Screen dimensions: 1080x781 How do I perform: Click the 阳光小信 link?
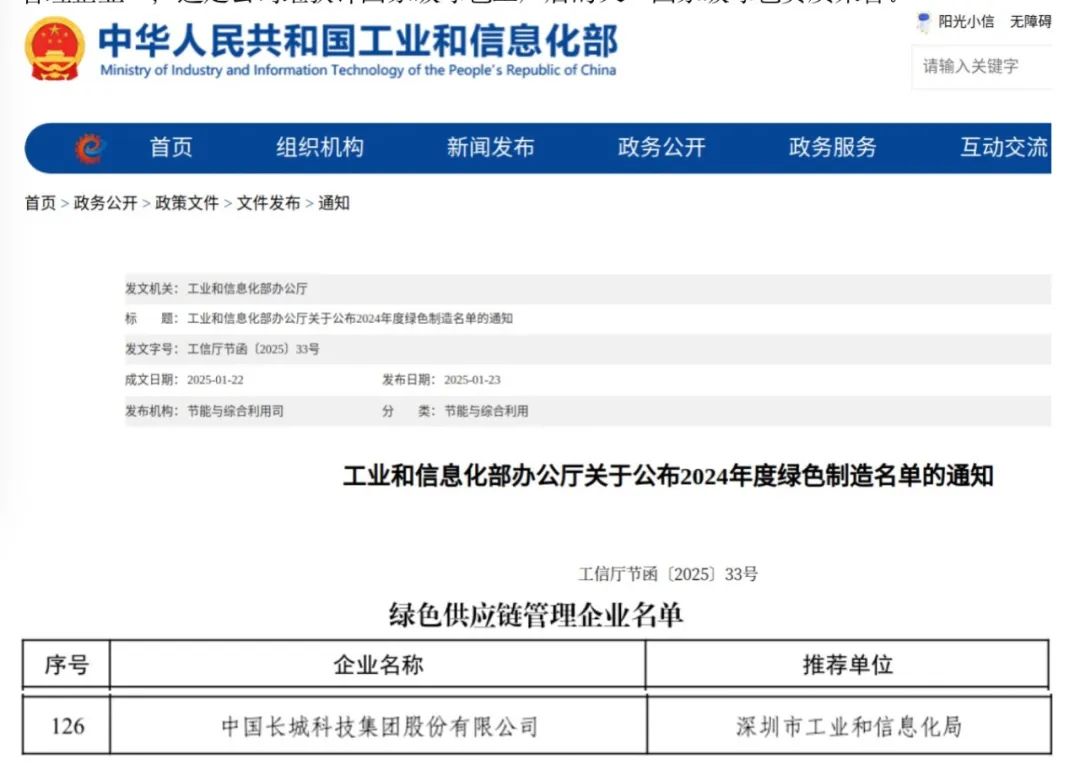coord(966,22)
